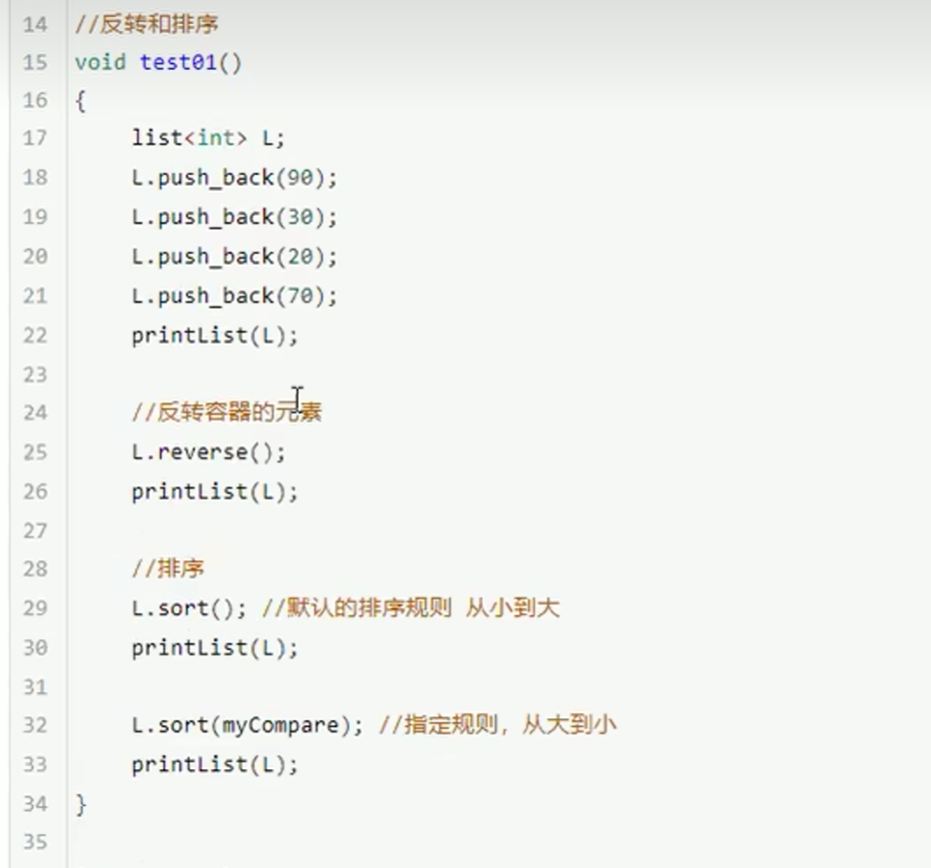Click the function name test01

(x=178, y=62)
